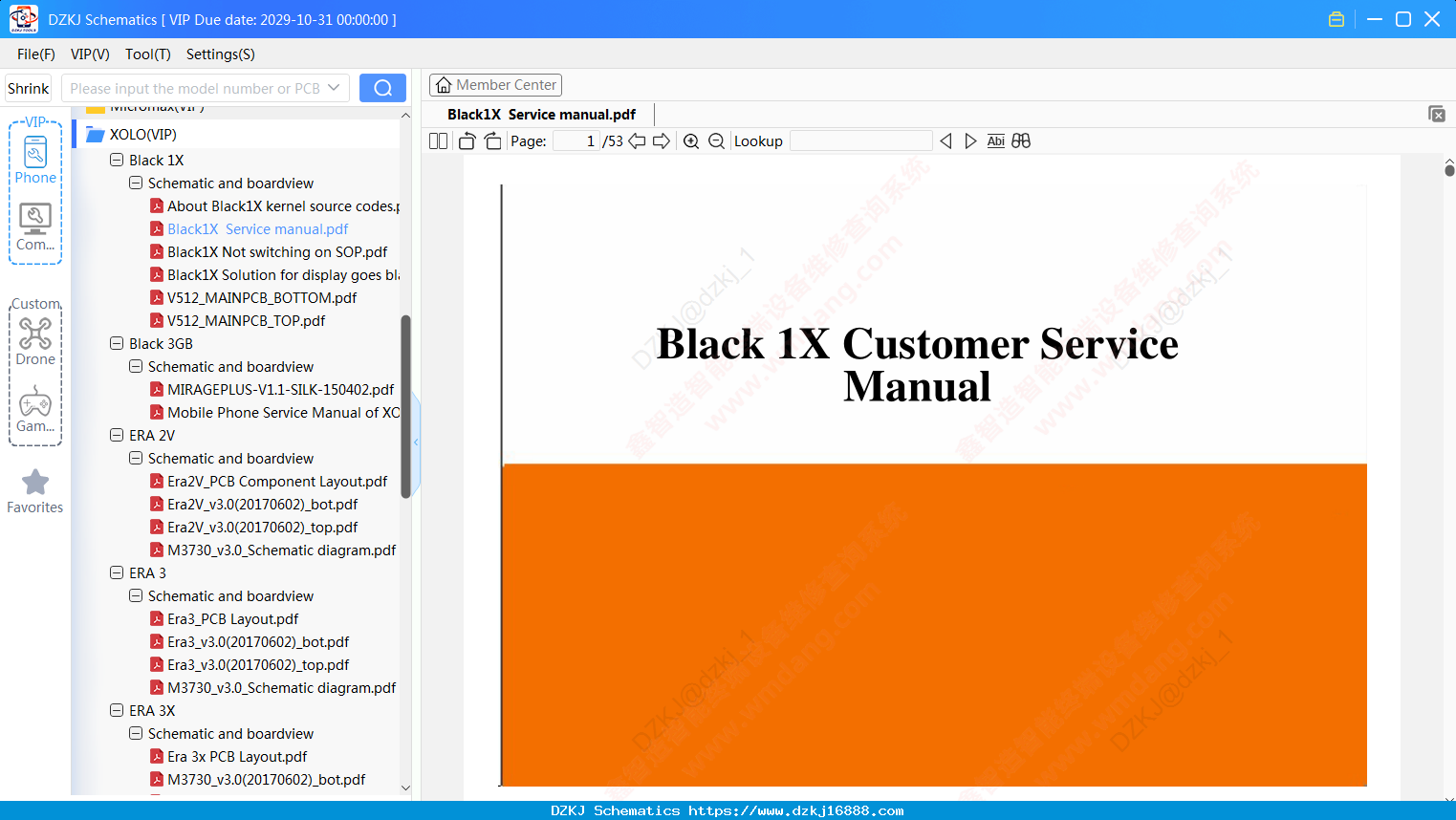Image resolution: width=1456 pixels, height=820 pixels.
Task: Open MIRAGEPLUS-V1.1-SILK-150402.pdf
Action: pyautogui.click(x=281, y=390)
